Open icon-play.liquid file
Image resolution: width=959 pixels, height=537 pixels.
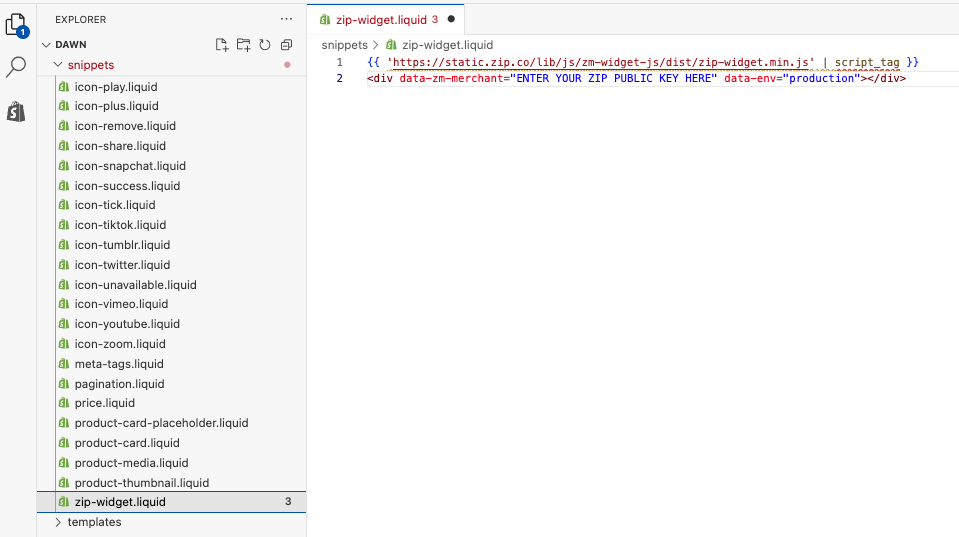pyautogui.click(x=171, y=87)
